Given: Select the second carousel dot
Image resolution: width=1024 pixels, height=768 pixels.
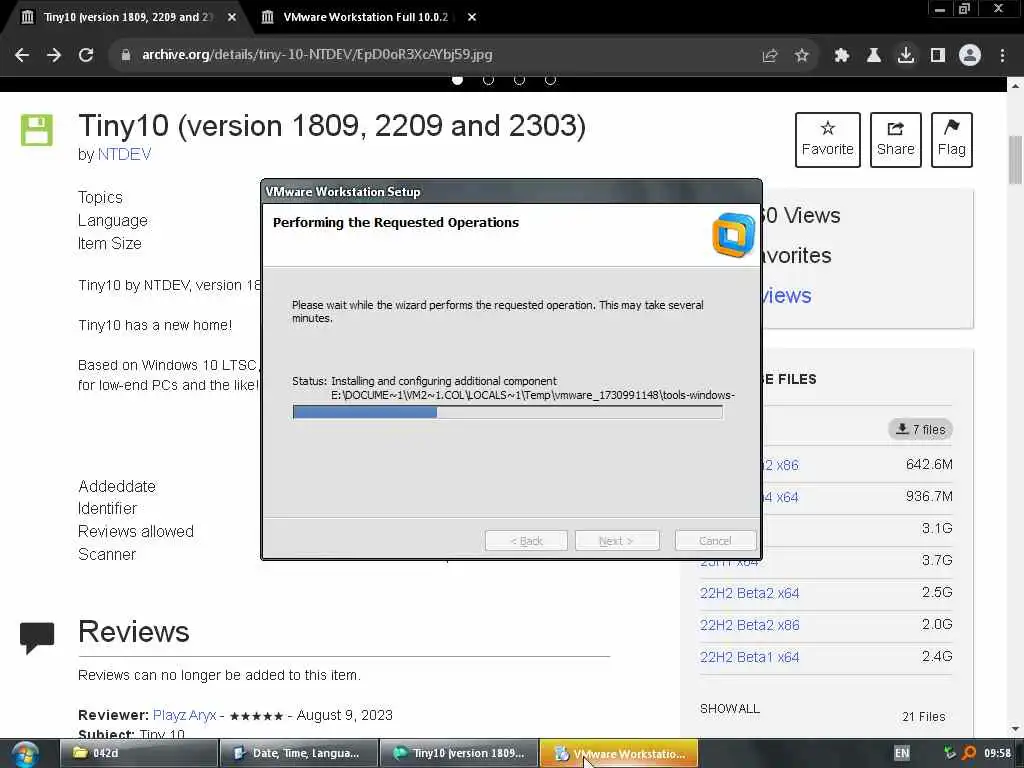Looking at the screenshot, I should click(x=488, y=80).
